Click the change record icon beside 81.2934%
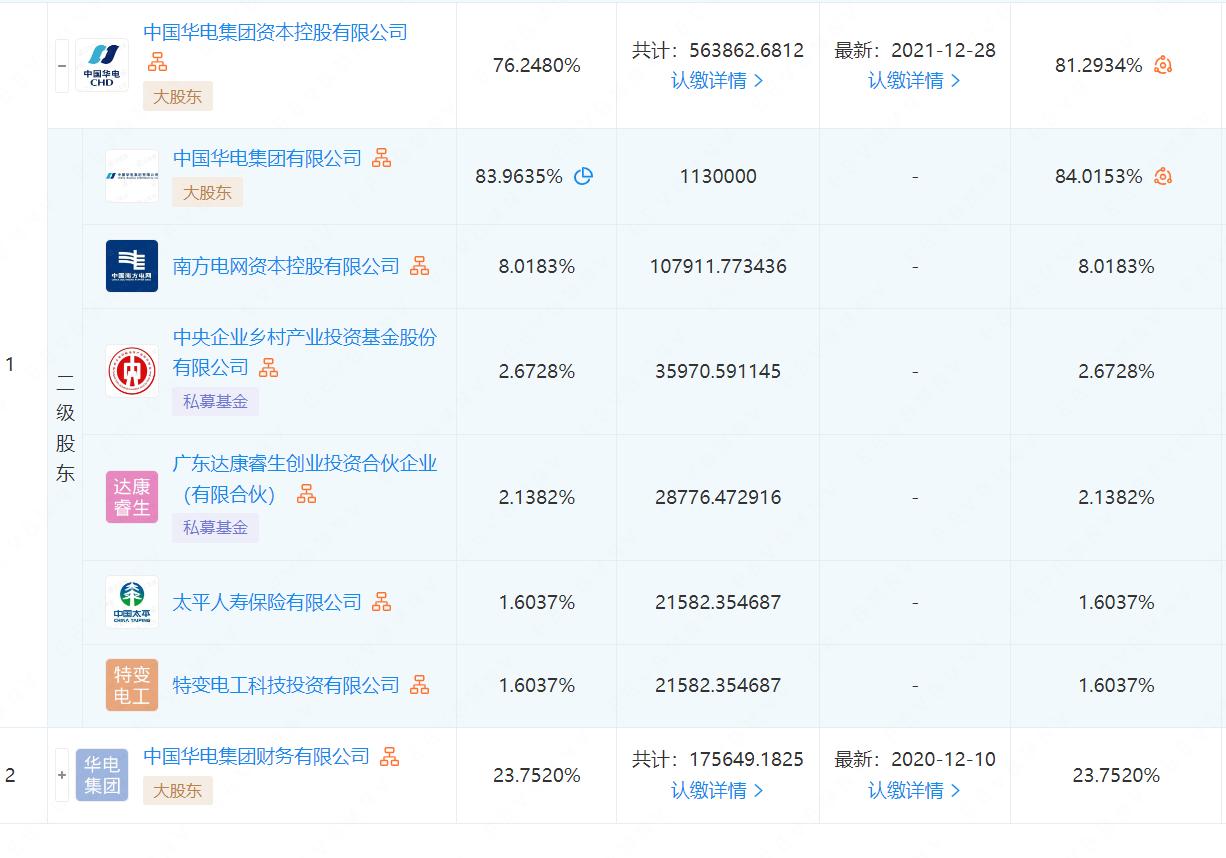The image size is (1226, 858). (1162, 64)
